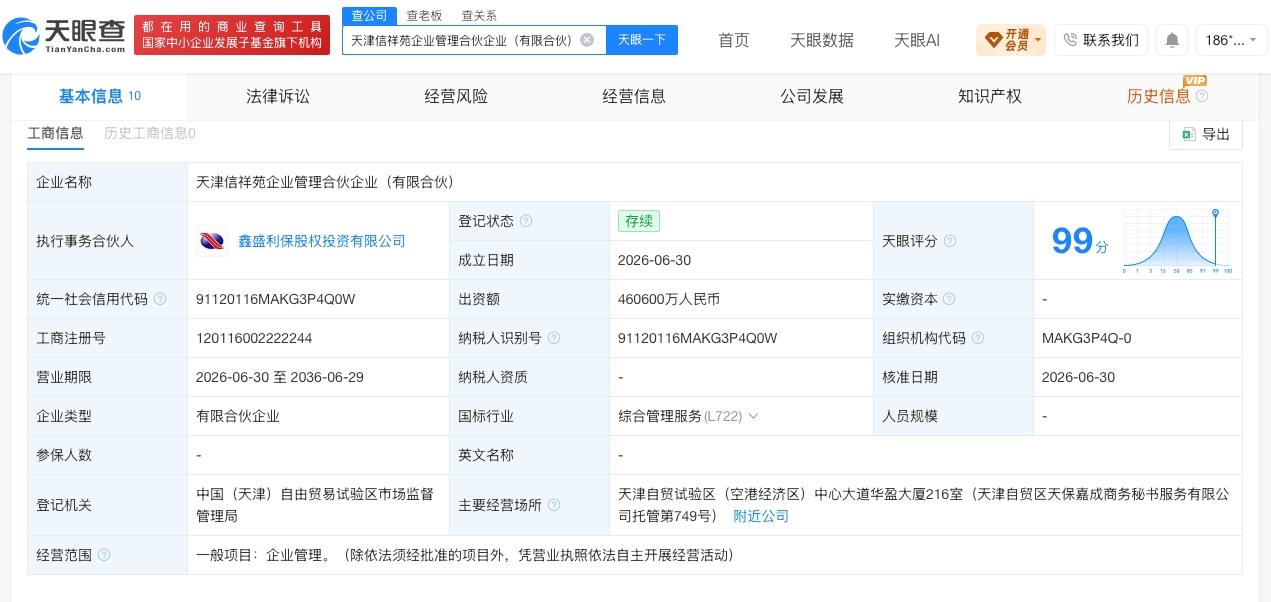Viewport: 1271px width, 602px height.
Task: Click 460600万人民币 capital value
Action: pos(669,299)
